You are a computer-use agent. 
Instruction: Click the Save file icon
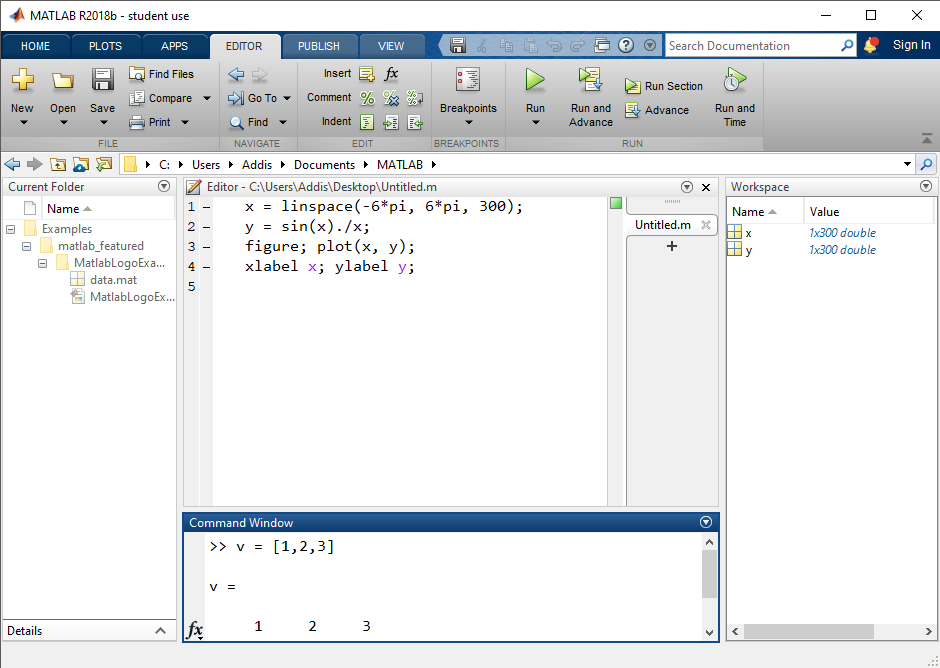click(102, 81)
